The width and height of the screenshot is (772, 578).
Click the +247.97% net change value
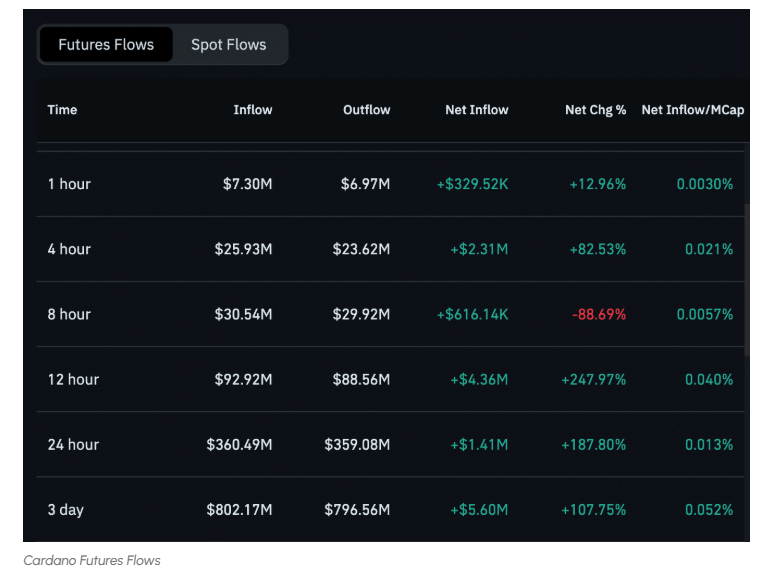click(x=594, y=379)
